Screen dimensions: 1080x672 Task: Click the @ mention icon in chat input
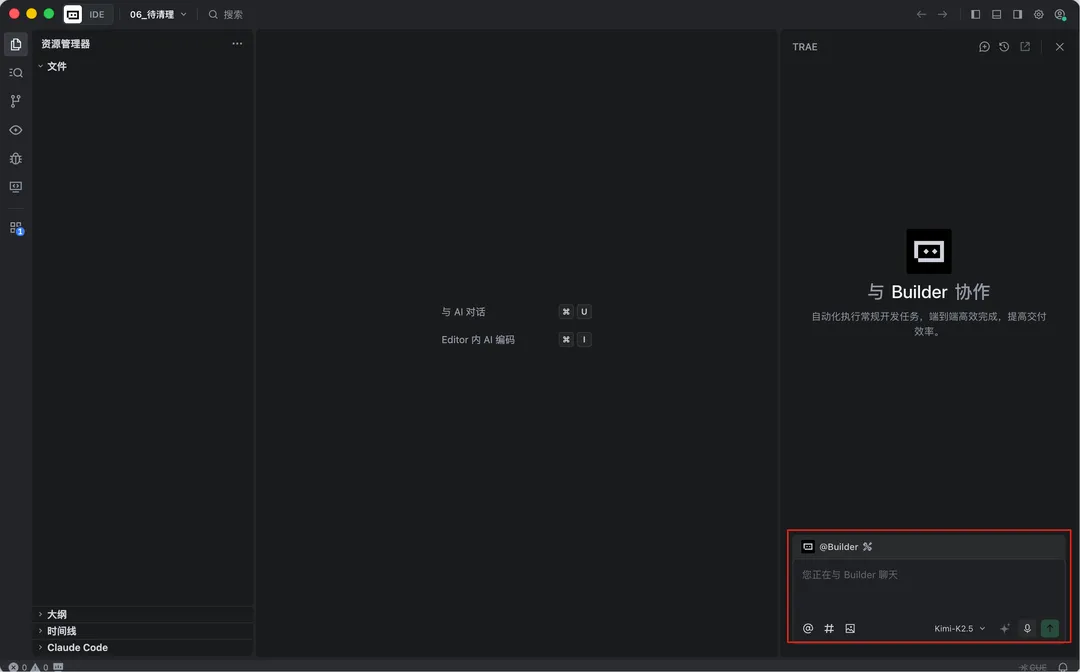tap(808, 628)
